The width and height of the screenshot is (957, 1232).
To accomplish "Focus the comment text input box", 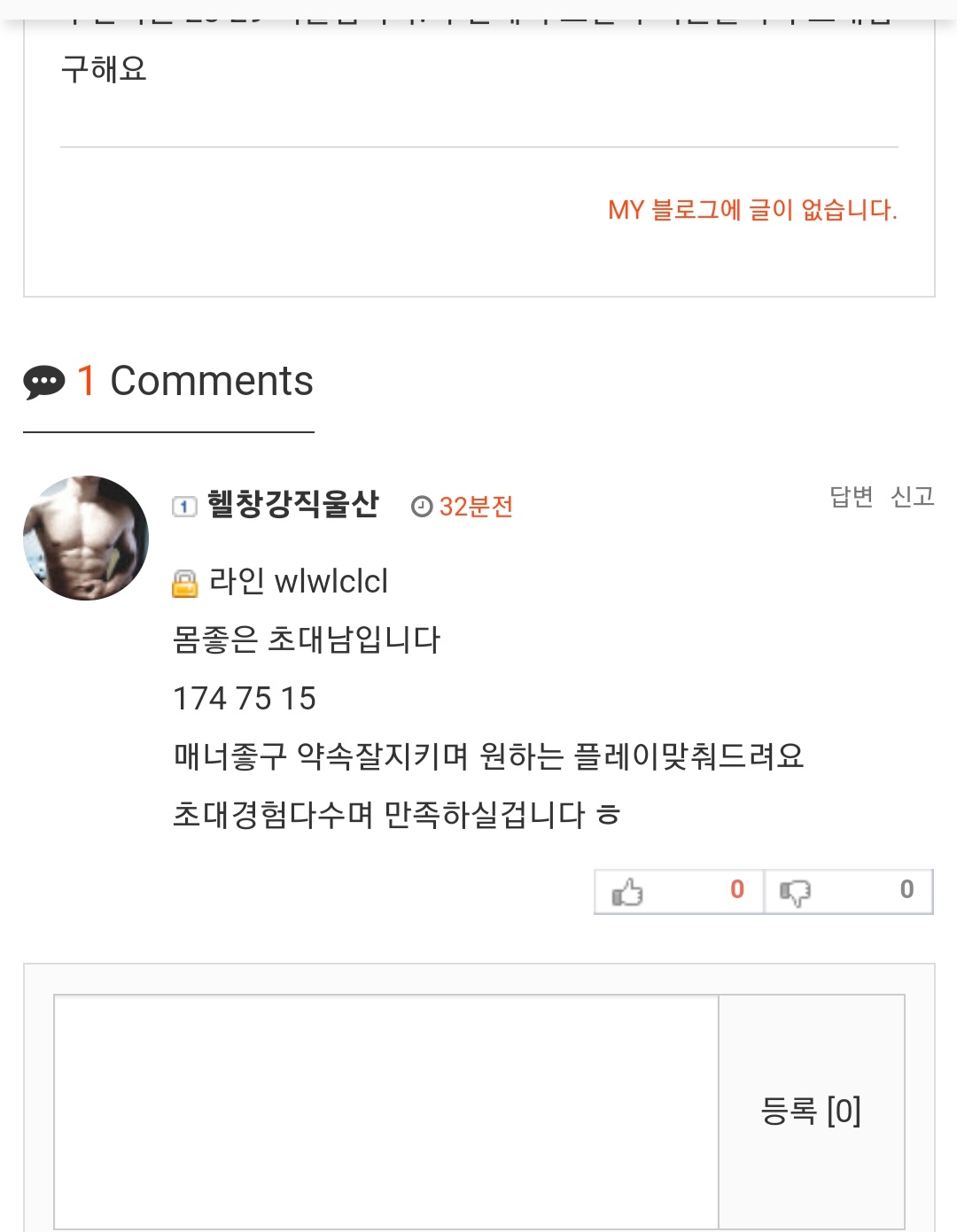I will (386, 1111).
